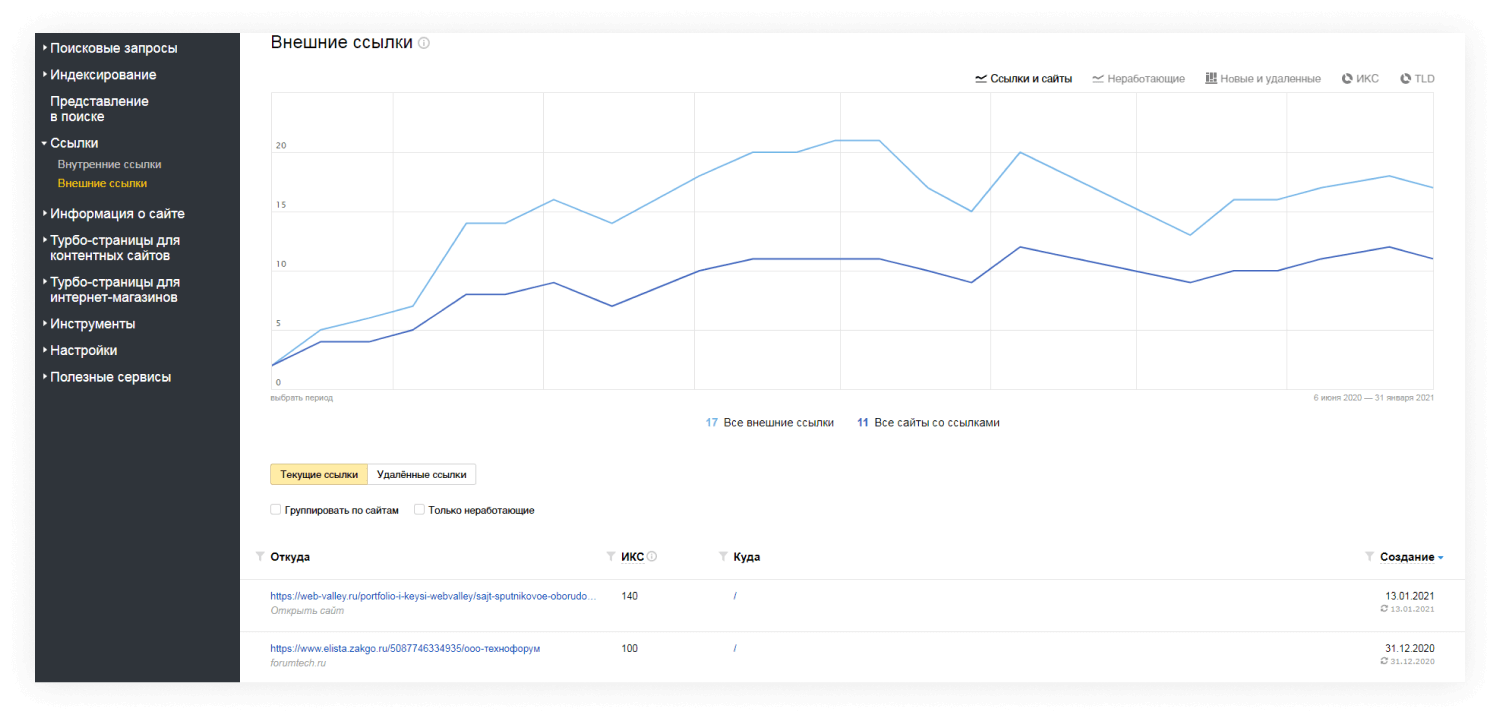Open Внутренние ссылки submenu item
This screenshot has height=720, width=1500.
coord(109,164)
